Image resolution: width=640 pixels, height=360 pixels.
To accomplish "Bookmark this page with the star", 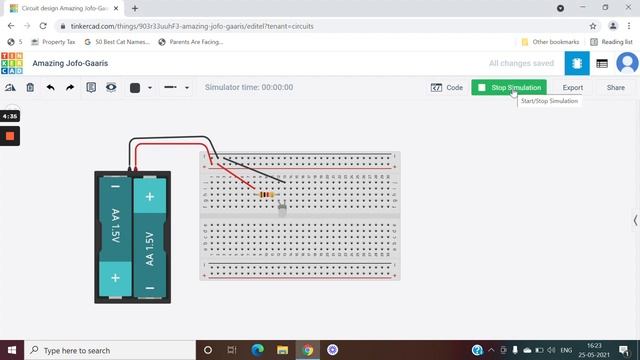I will click(593, 26).
